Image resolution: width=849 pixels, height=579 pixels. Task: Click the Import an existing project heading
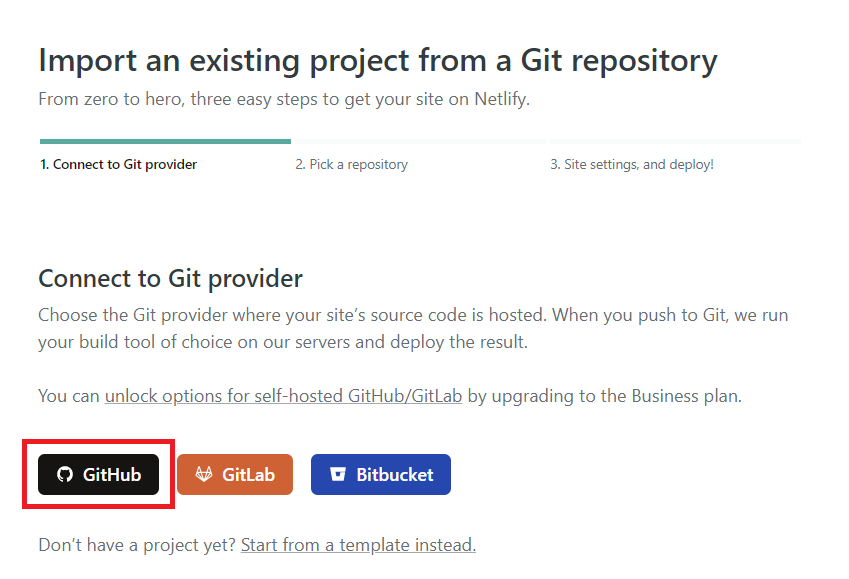tap(378, 61)
